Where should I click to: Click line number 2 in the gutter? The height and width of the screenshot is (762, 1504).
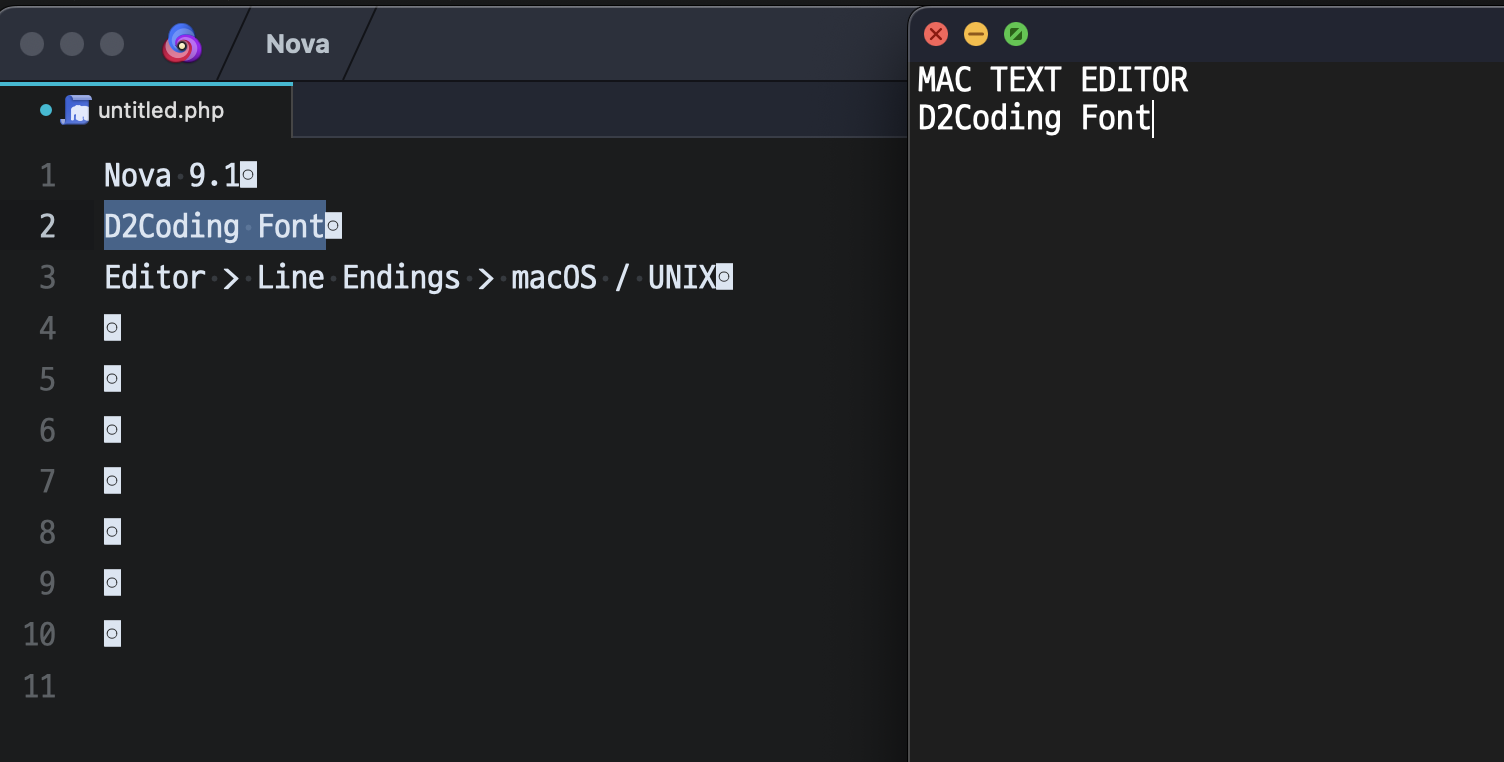[x=47, y=226]
